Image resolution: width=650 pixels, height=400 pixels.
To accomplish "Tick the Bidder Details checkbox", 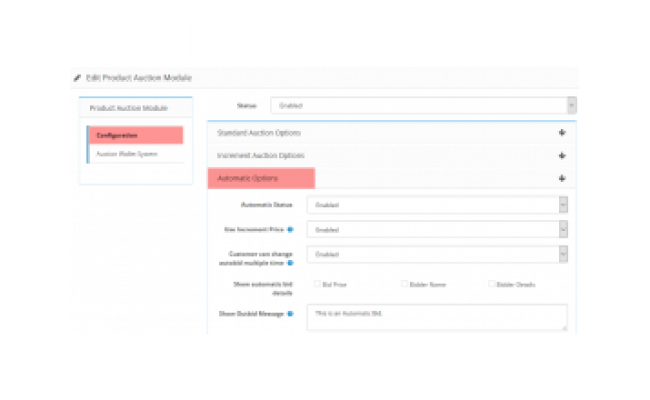I will point(491,284).
